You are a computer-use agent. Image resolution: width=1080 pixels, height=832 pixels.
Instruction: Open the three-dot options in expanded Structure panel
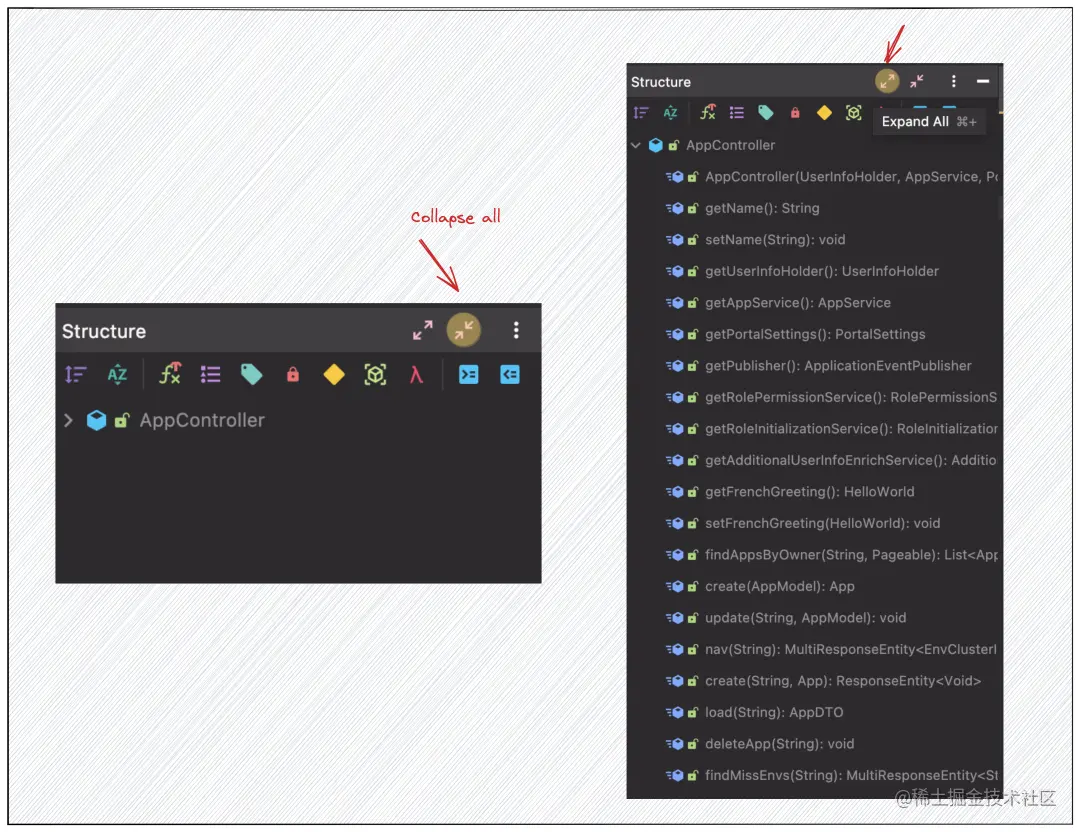coord(953,81)
